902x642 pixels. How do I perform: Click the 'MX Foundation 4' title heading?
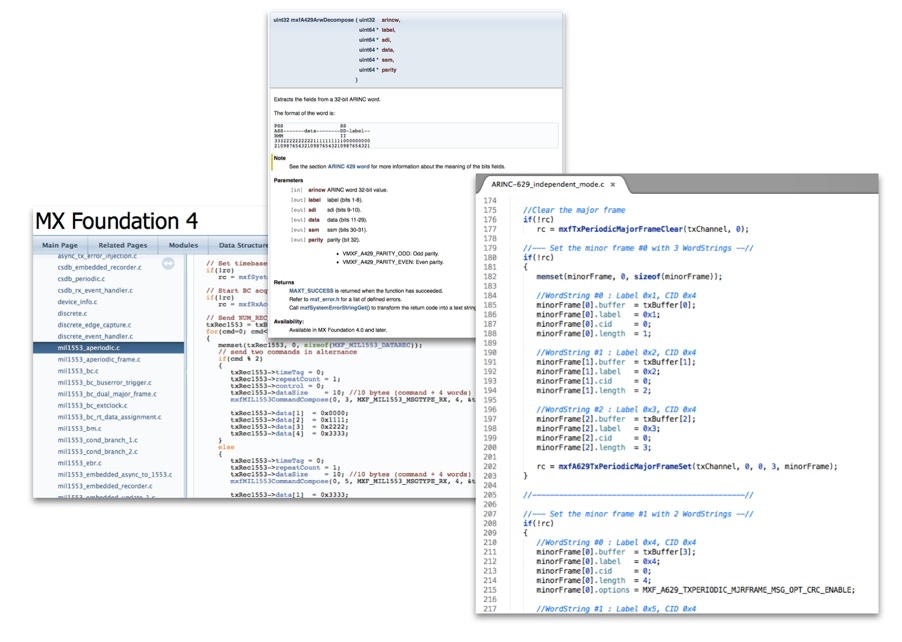pos(117,221)
